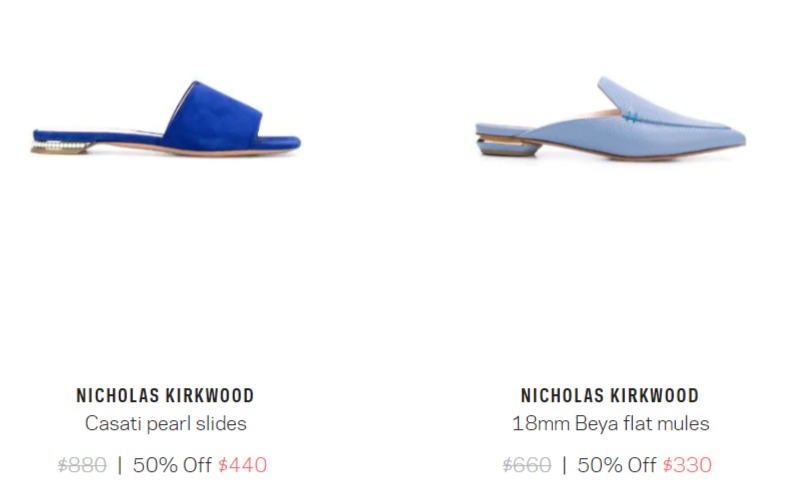Click the open toe sole of the blue slide
This screenshot has width=803, height=489.
(279, 143)
